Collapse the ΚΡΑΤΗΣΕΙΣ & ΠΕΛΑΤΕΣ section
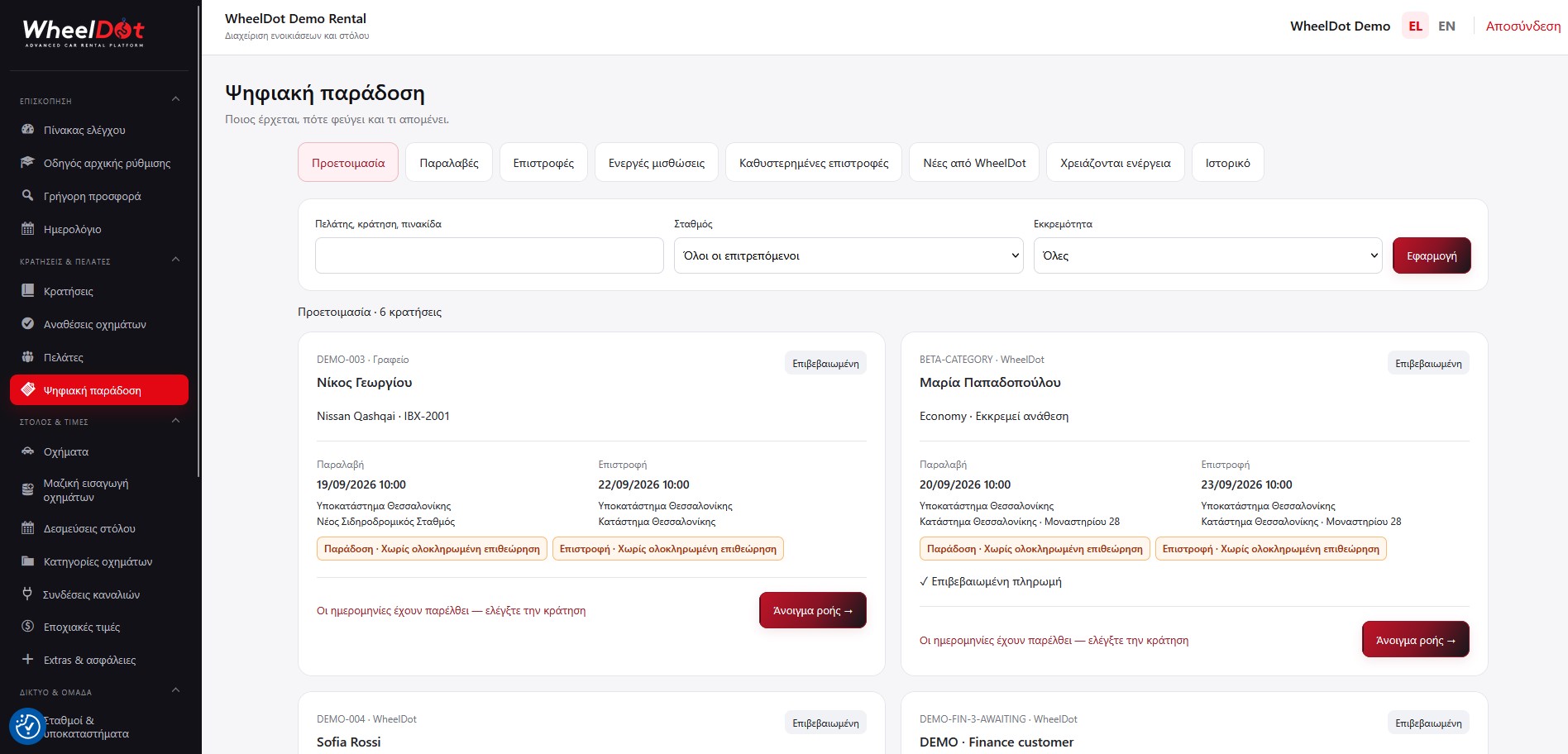Image resolution: width=1568 pixels, height=754 pixels. (x=175, y=260)
